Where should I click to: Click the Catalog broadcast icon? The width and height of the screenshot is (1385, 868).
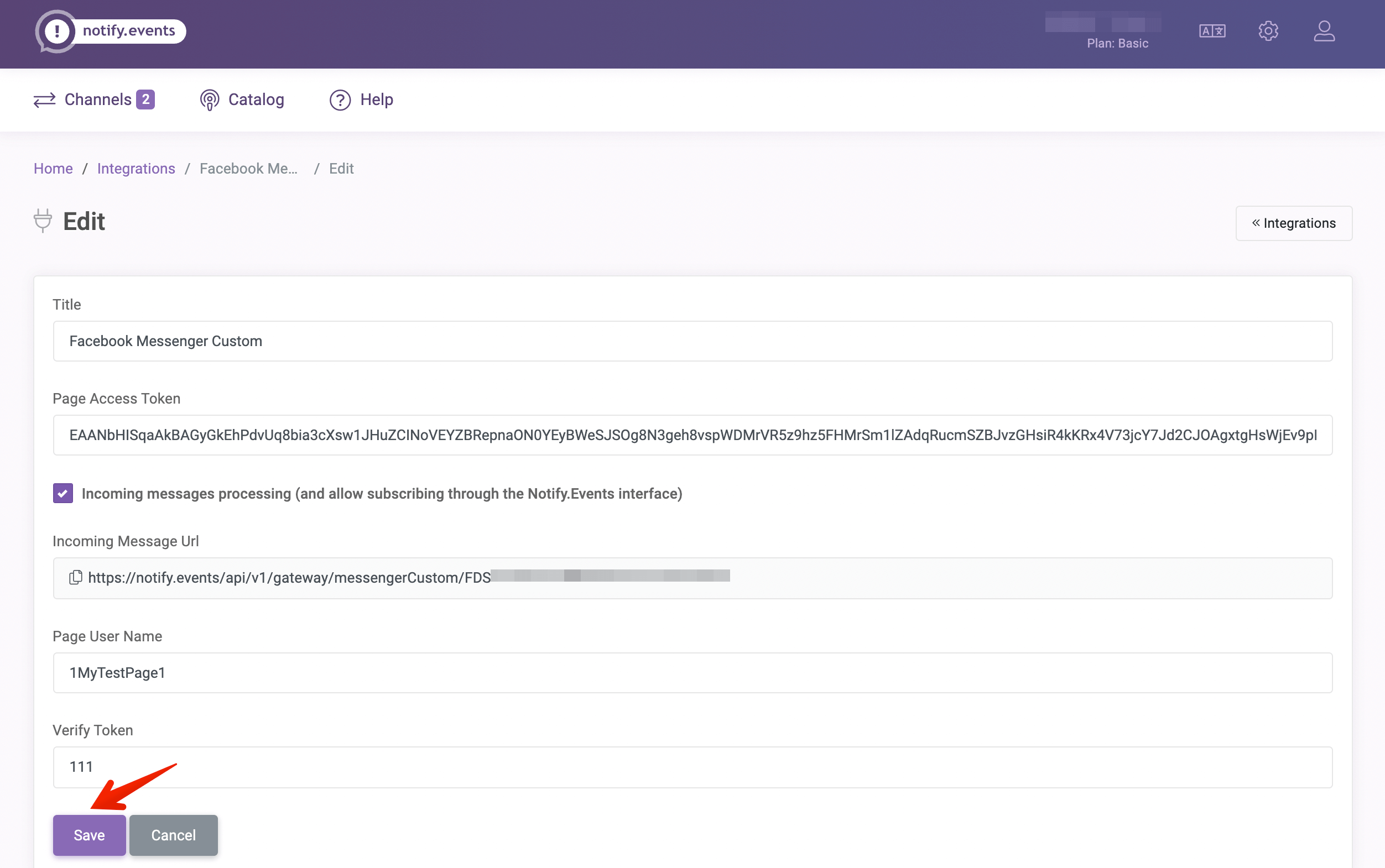click(x=210, y=100)
